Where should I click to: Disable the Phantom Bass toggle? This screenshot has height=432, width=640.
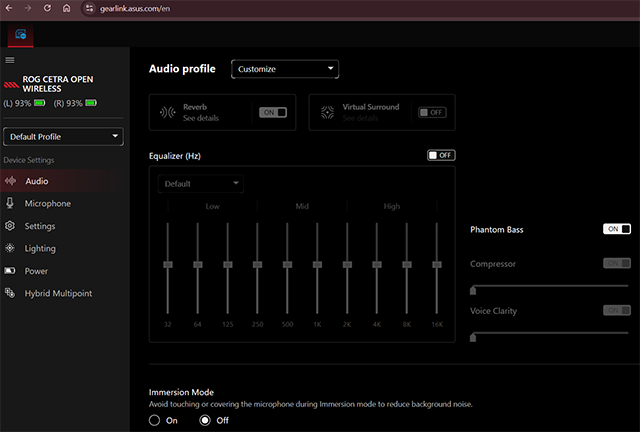pyautogui.click(x=617, y=229)
